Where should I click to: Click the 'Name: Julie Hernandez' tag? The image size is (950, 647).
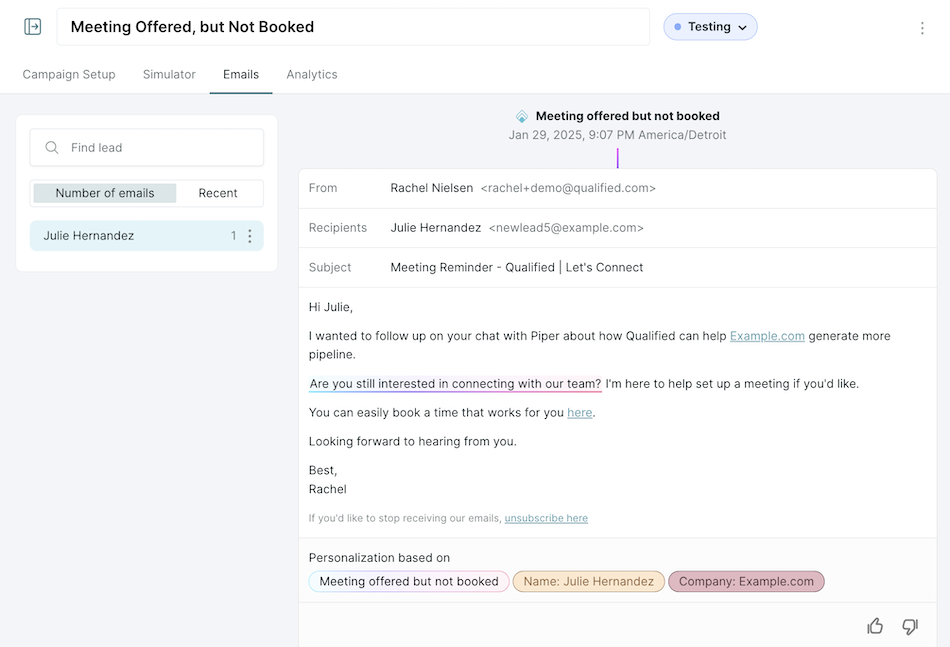589,582
